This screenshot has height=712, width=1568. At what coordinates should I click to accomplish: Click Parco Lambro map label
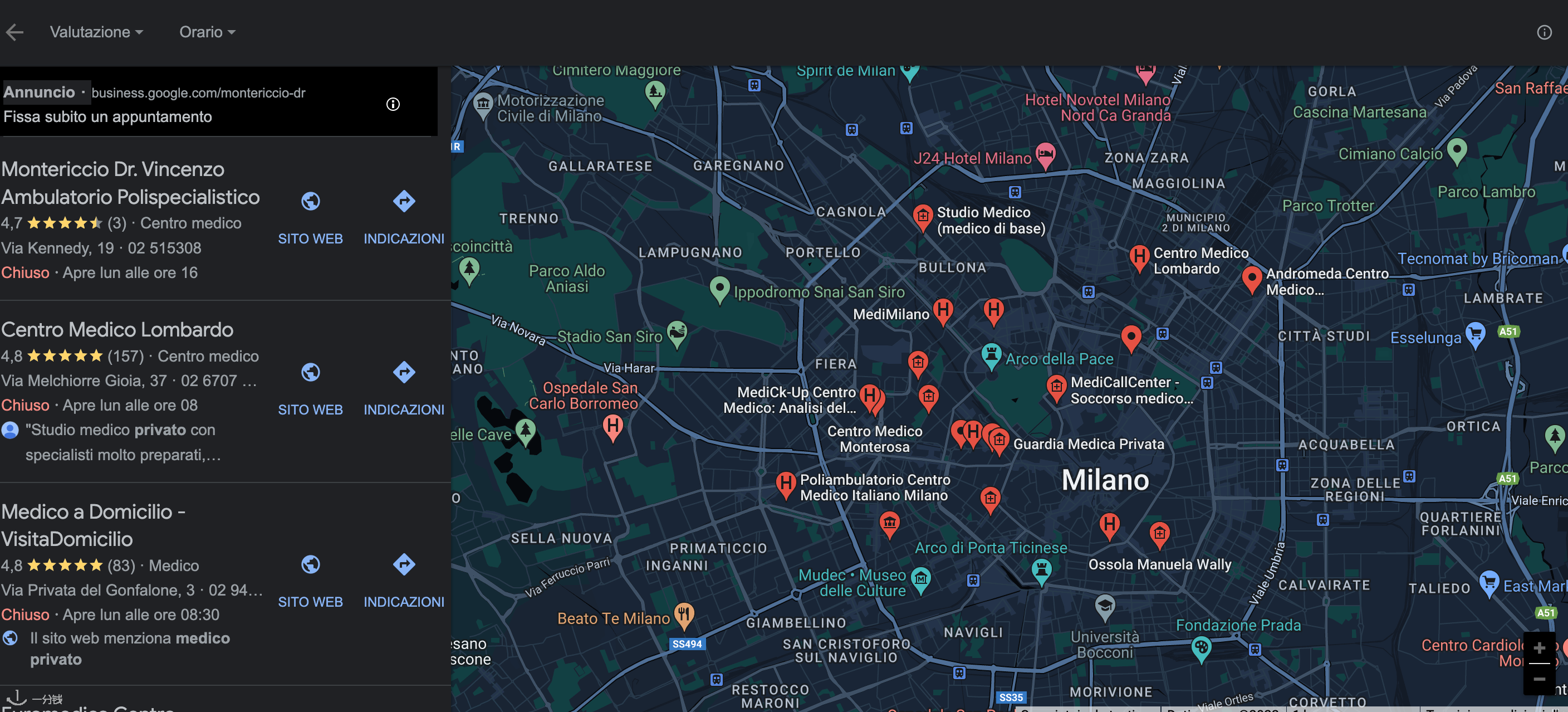click(x=1487, y=192)
